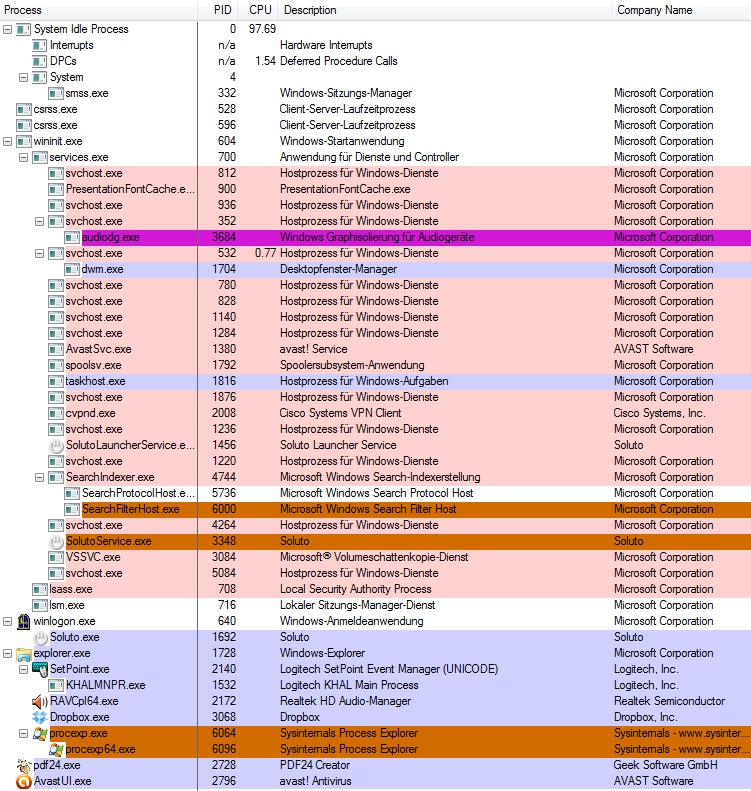Collapse the explorer.exe node
Screen dimensions: 751x791
tap(8, 654)
